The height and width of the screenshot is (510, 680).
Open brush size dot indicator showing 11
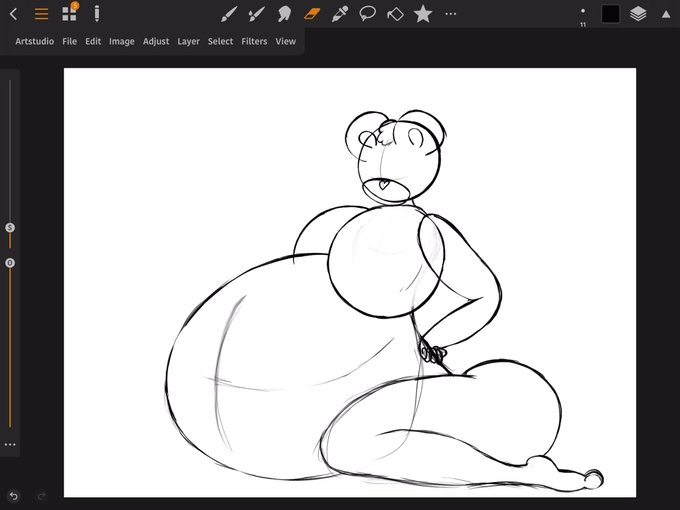click(x=583, y=16)
